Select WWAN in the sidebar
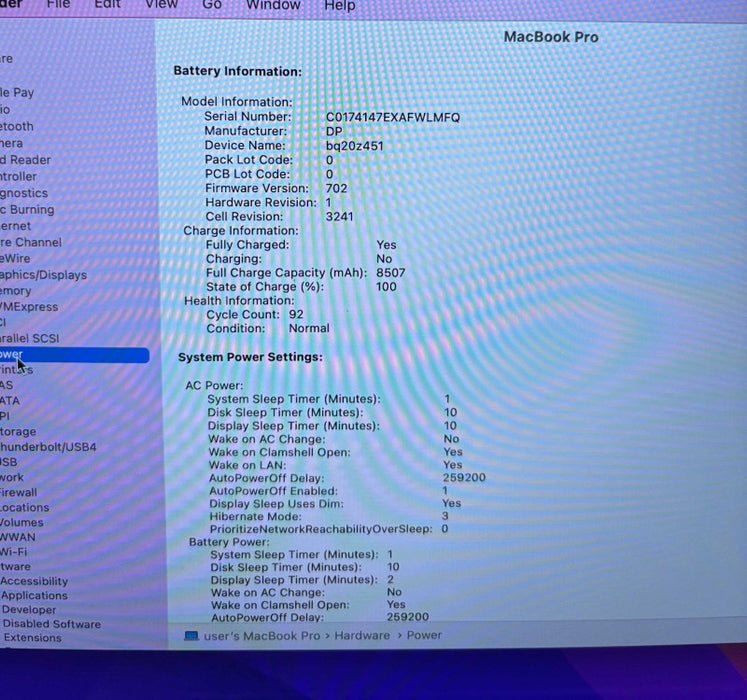The width and height of the screenshot is (747, 700). point(18,537)
